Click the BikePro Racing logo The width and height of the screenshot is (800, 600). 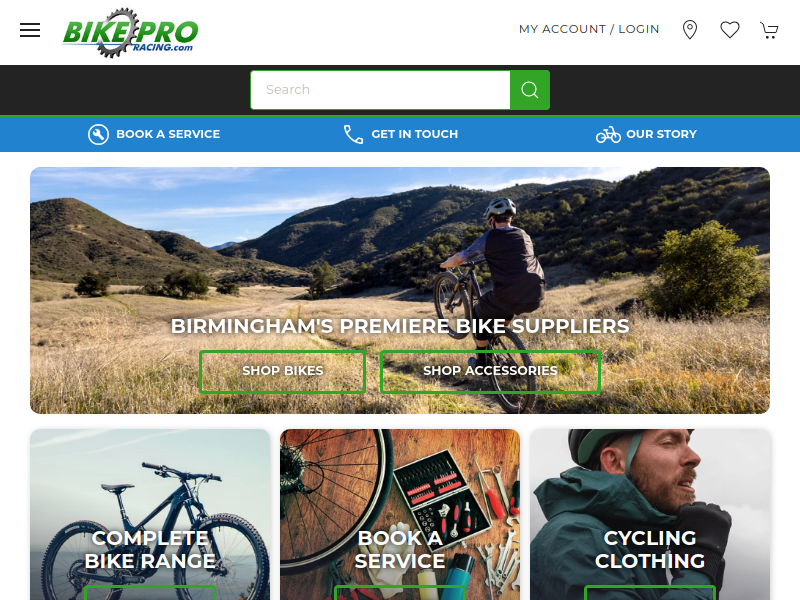coord(130,32)
